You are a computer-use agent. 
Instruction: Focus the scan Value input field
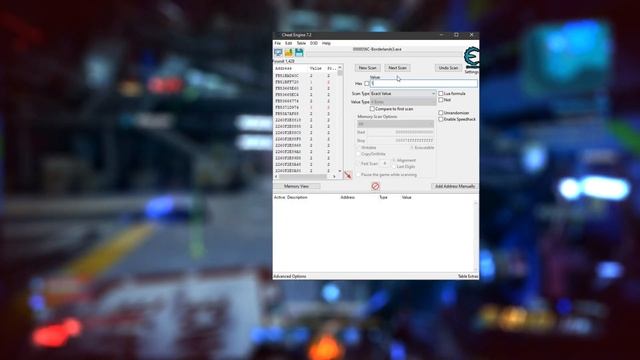click(424, 83)
